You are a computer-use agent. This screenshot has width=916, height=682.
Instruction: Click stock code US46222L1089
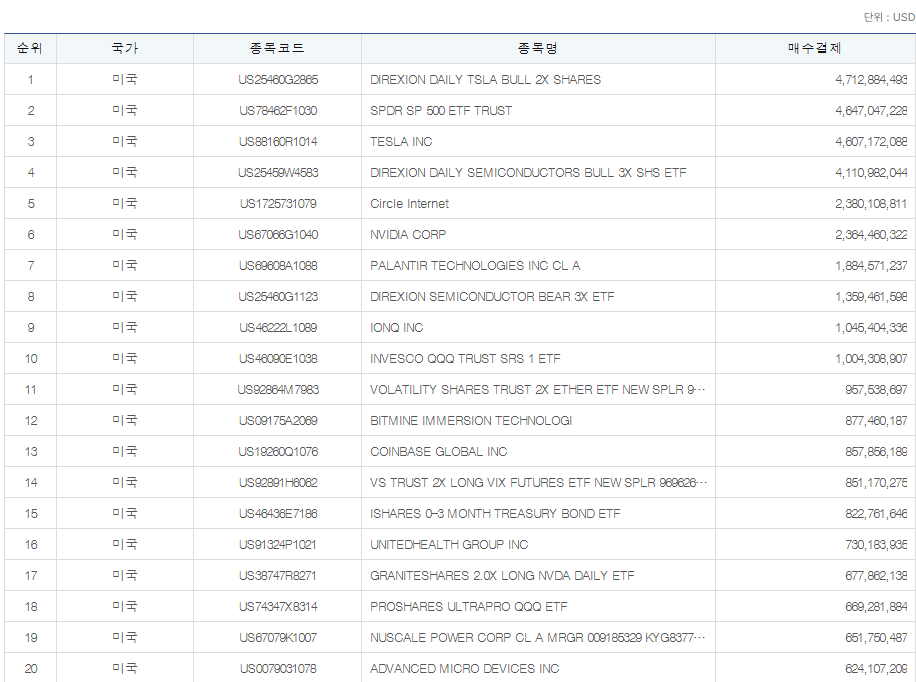[278, 327]
